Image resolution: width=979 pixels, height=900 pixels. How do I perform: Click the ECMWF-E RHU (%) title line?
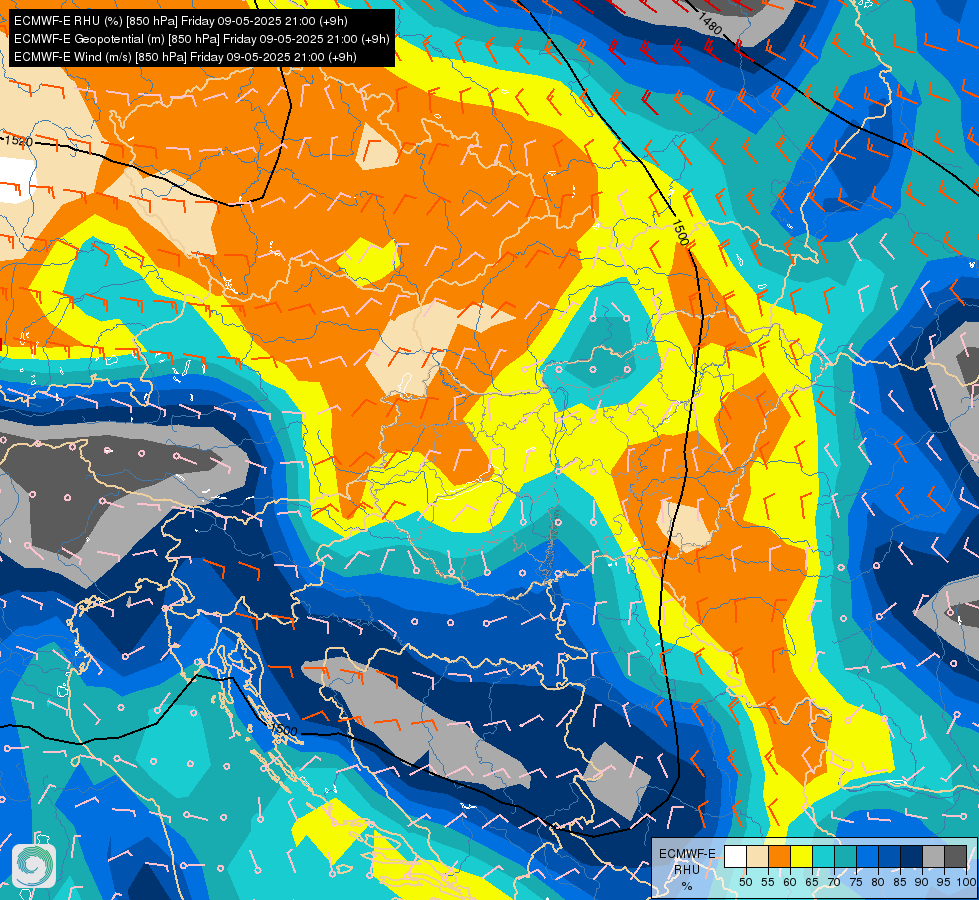click(x=180, y=21)
